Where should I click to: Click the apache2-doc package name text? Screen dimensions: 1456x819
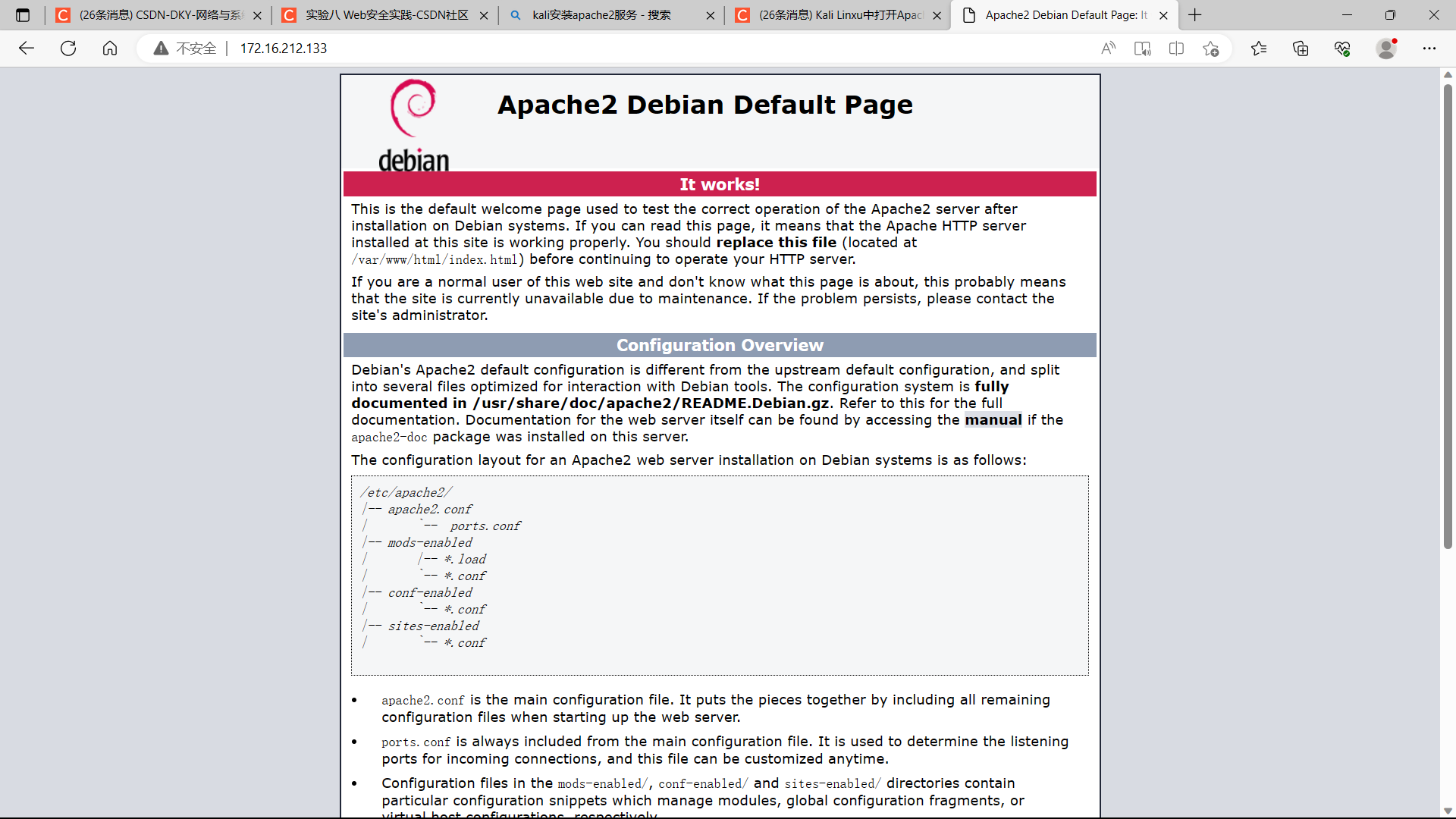point(389,438)
